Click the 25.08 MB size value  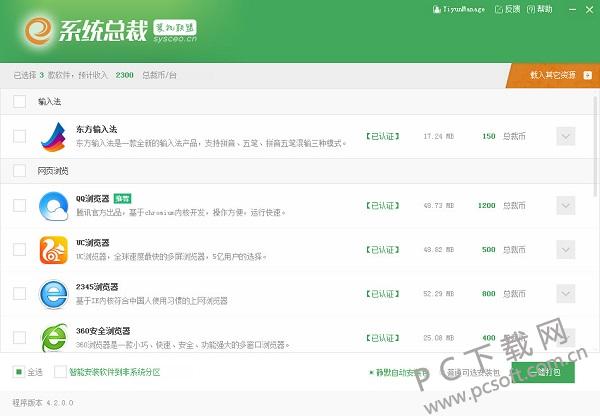439,338
